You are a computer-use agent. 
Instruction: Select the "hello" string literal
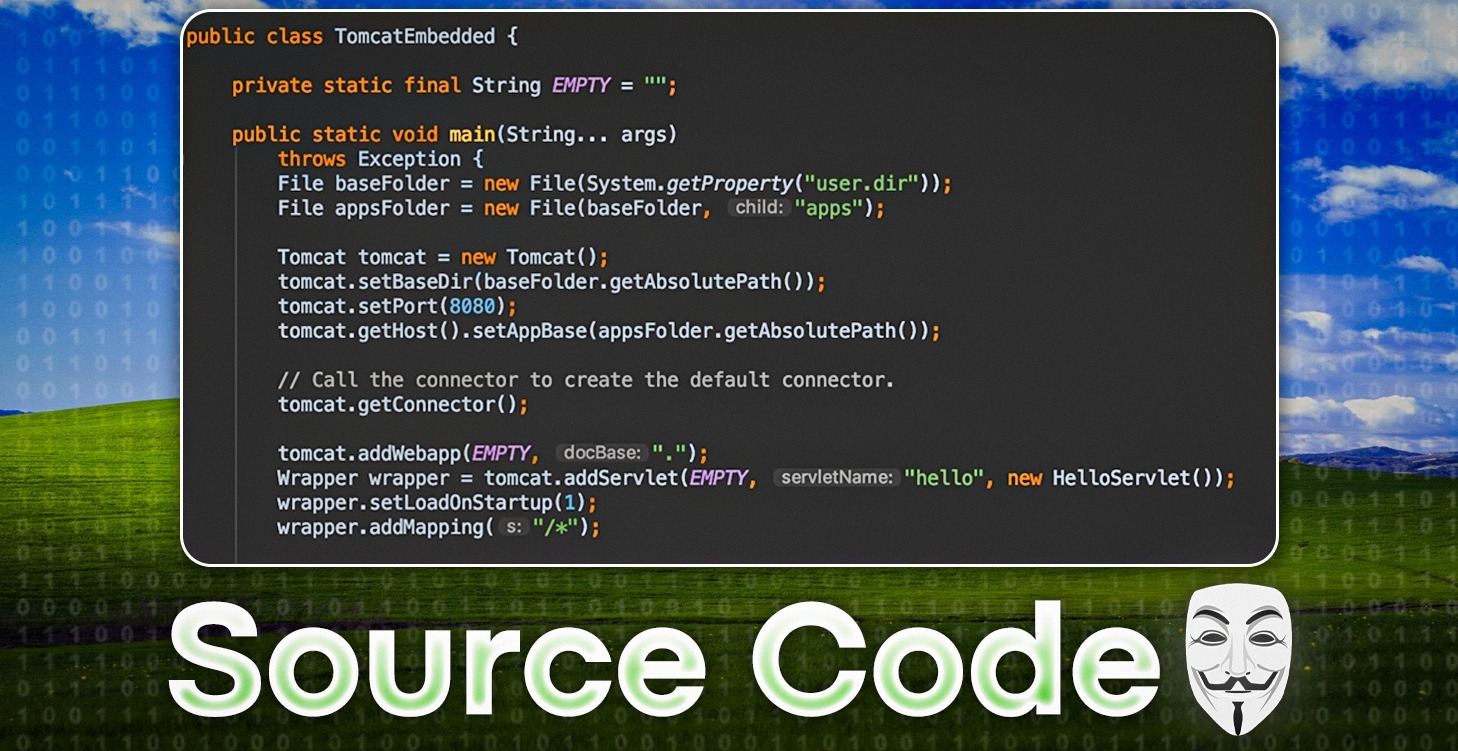(943, 478)
